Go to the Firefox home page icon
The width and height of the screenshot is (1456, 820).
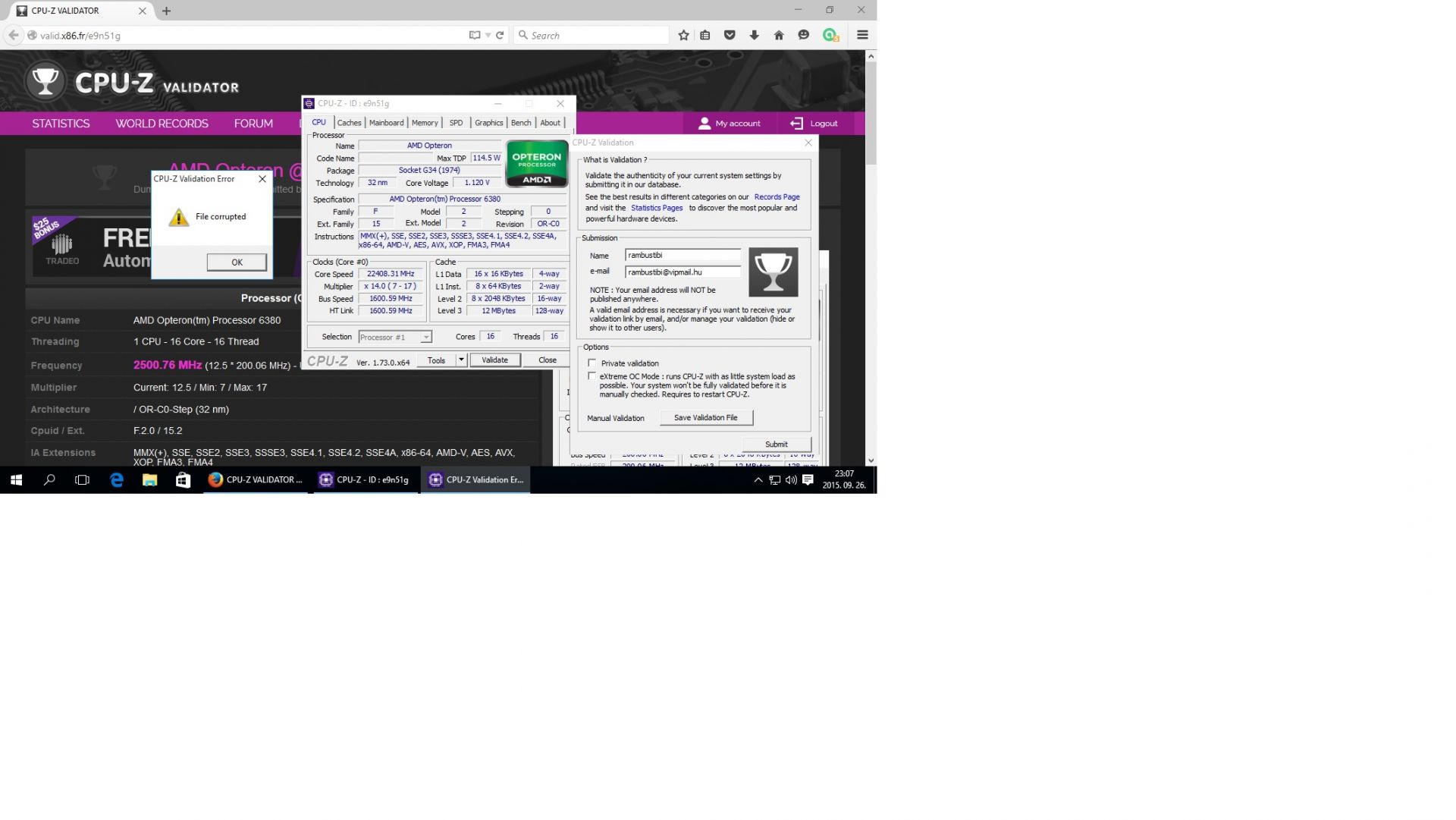pyautogui.click(x=779, y=35)
